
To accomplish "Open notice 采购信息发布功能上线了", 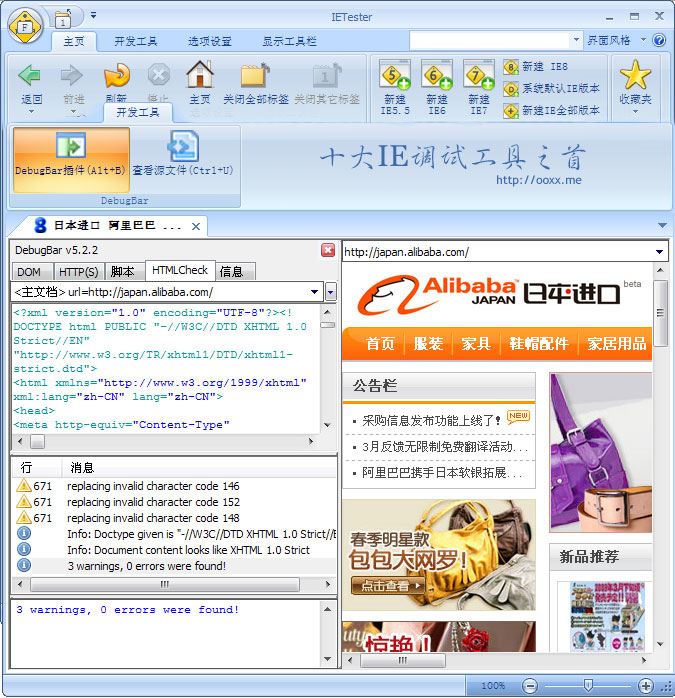I will [431, 420].
